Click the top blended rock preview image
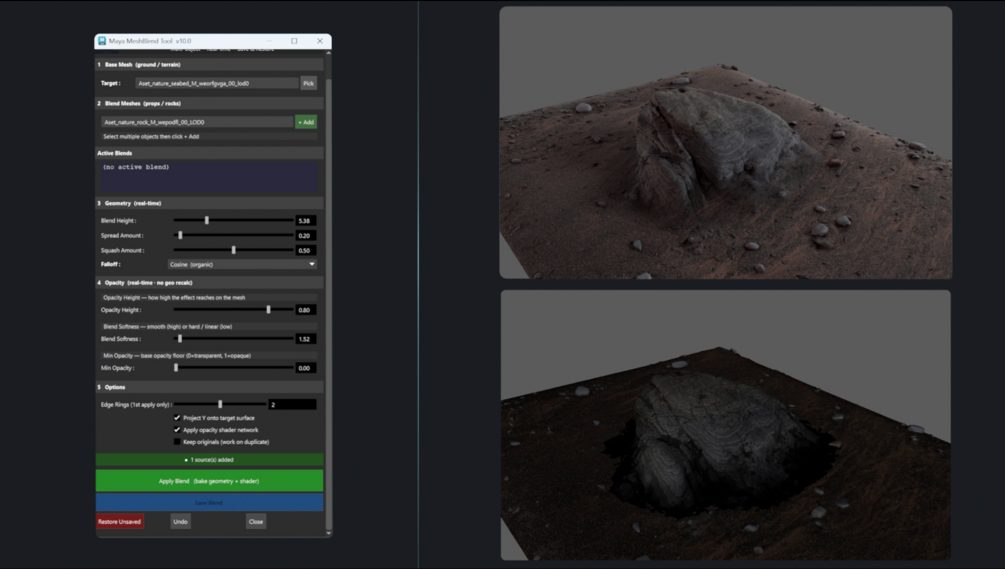Screen dimensions: 1005x569 tap(726, 142)
